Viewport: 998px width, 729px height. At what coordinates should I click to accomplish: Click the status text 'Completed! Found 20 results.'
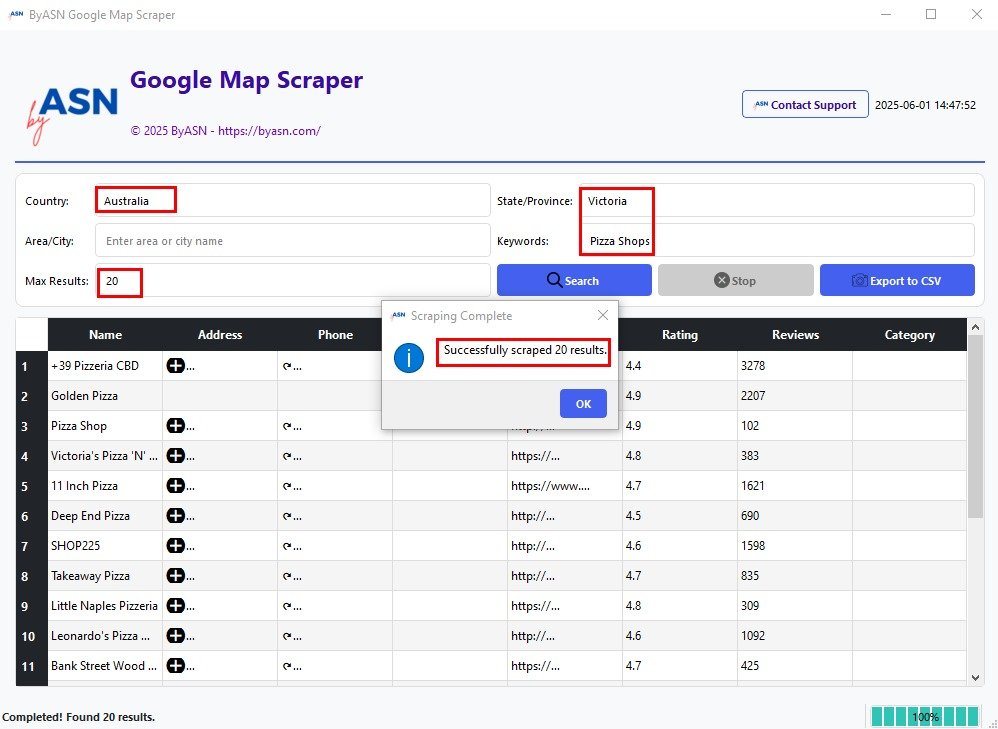(79, 717)
